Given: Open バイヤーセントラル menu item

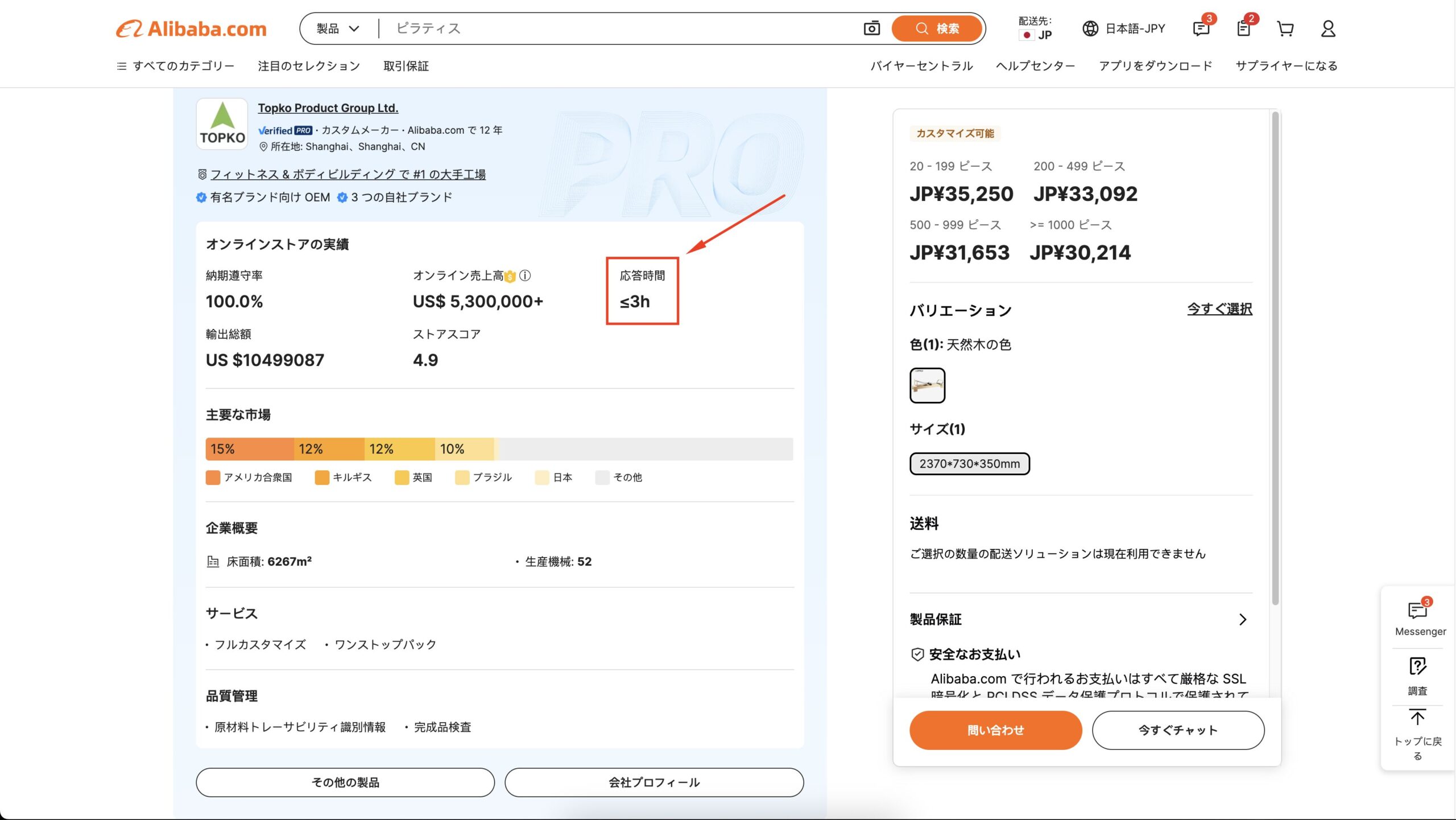Looking at the screenshot, I should pos(921,66).
